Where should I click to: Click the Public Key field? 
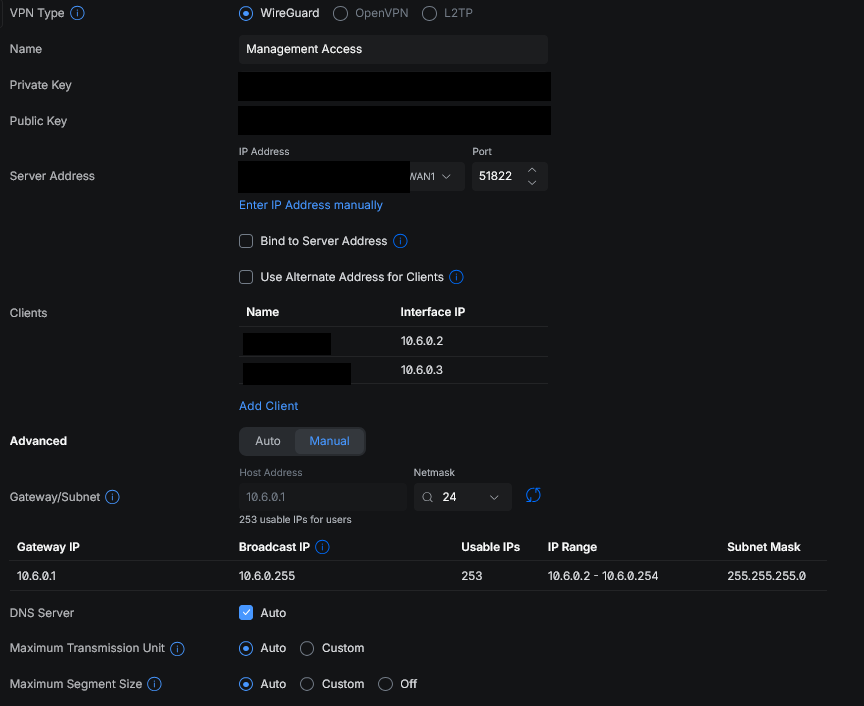[395, 120]
